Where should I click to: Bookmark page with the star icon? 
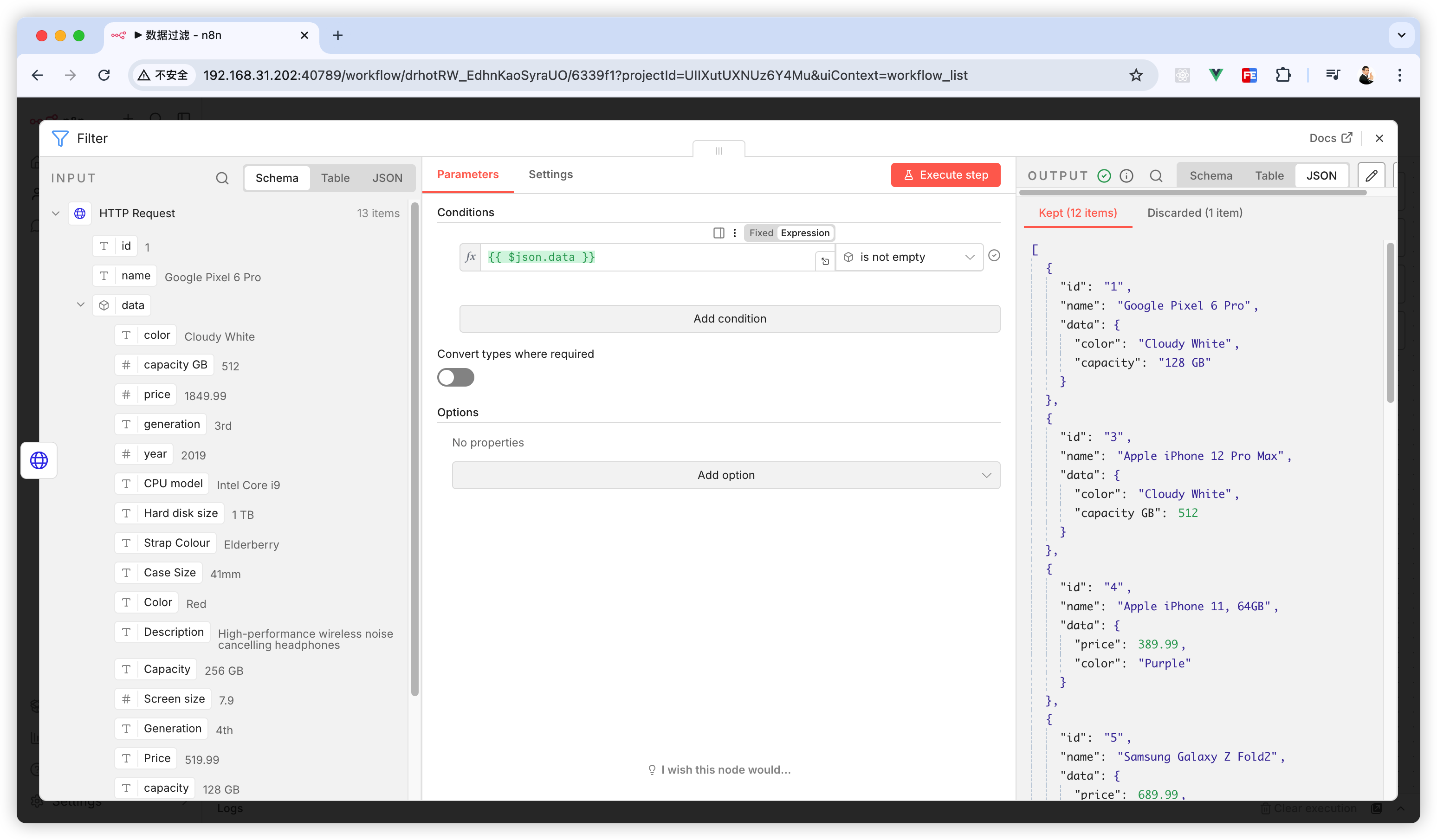pos(1136,75)
